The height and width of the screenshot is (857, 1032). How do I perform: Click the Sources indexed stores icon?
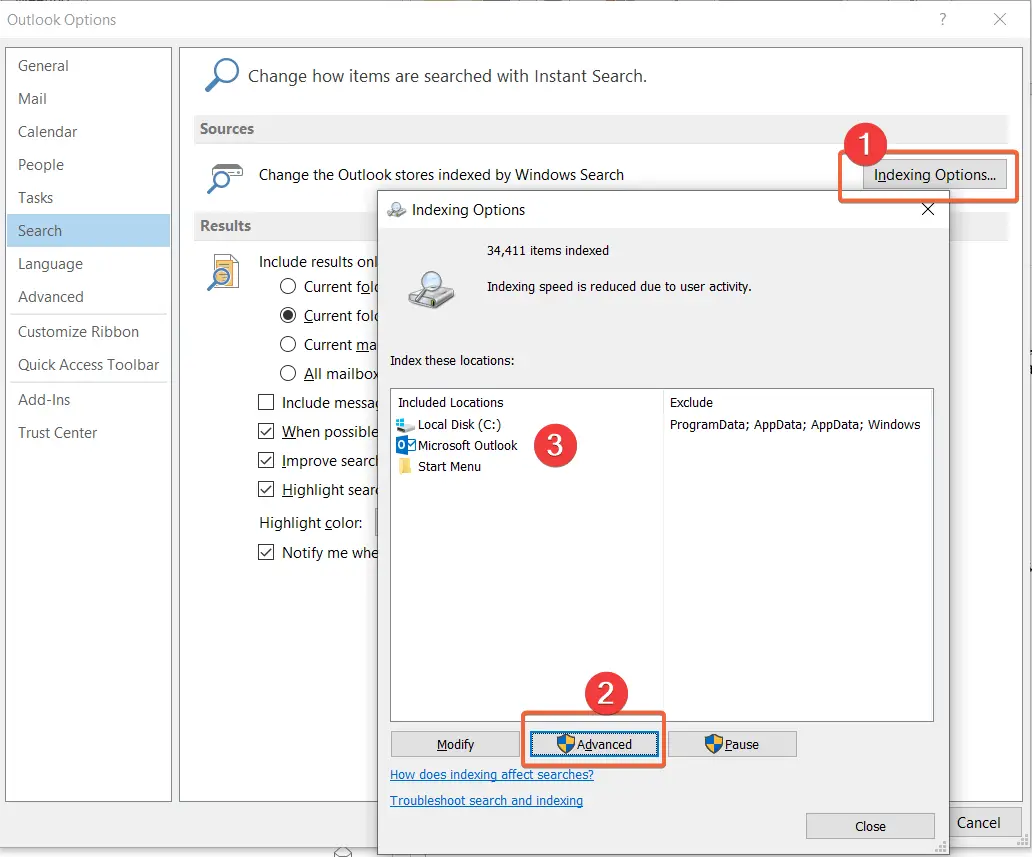click(x=224, y=178)
